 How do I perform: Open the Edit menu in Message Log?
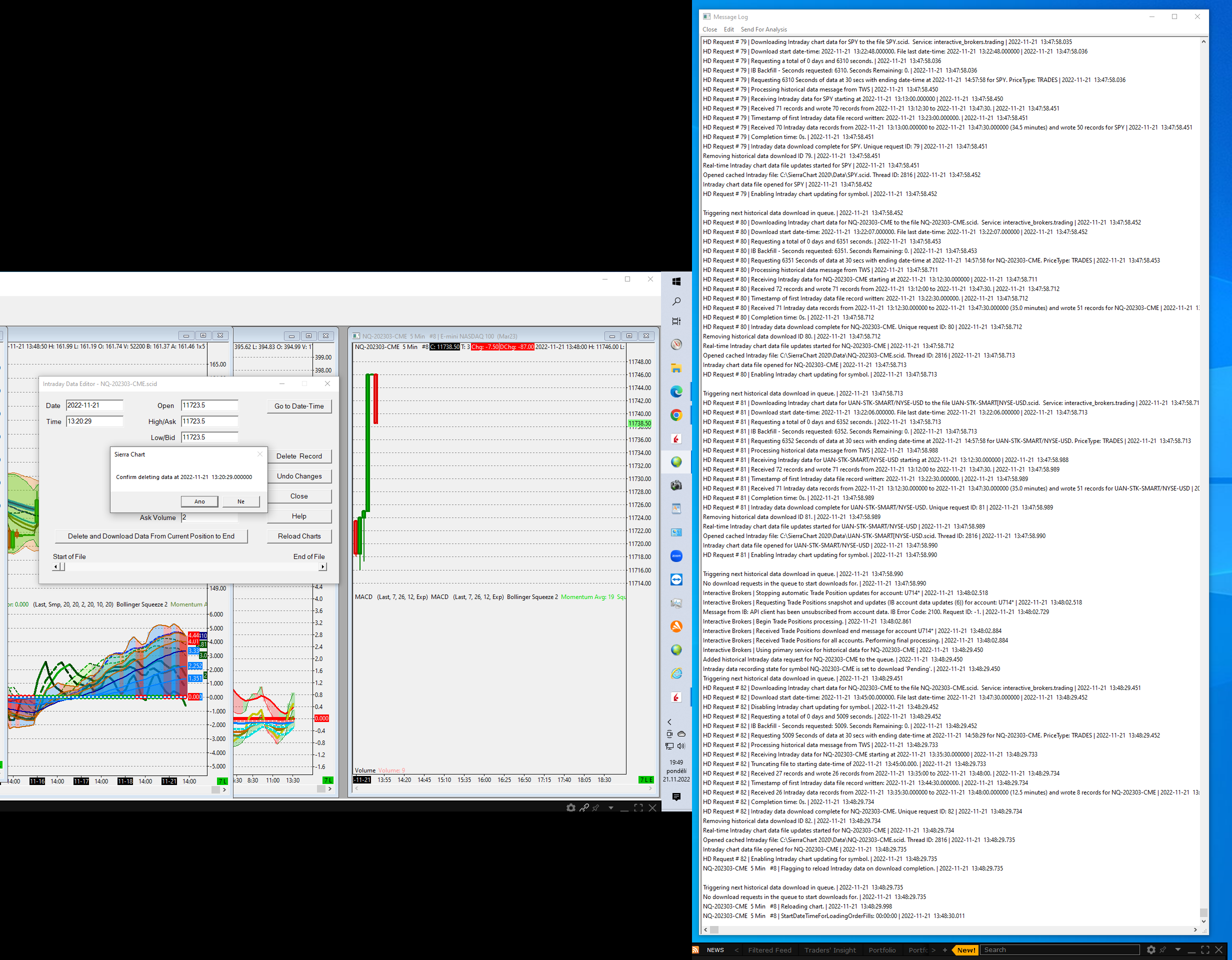[x=729, y=29]
